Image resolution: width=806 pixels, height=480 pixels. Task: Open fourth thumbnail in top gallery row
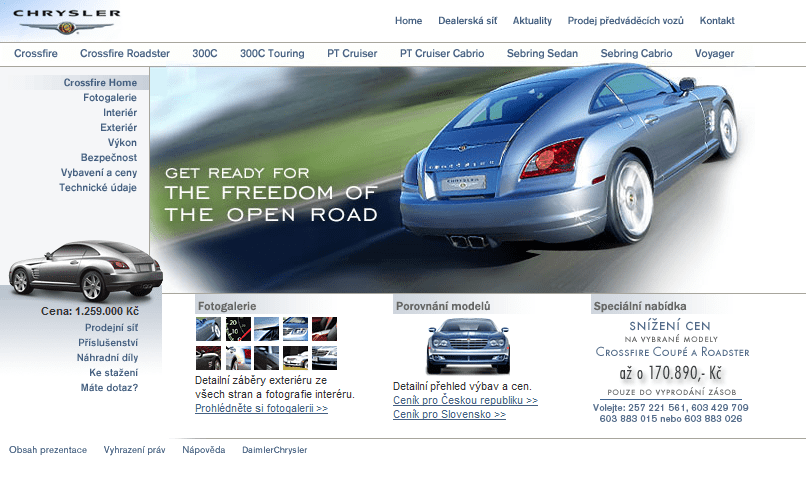pos(295,329)
